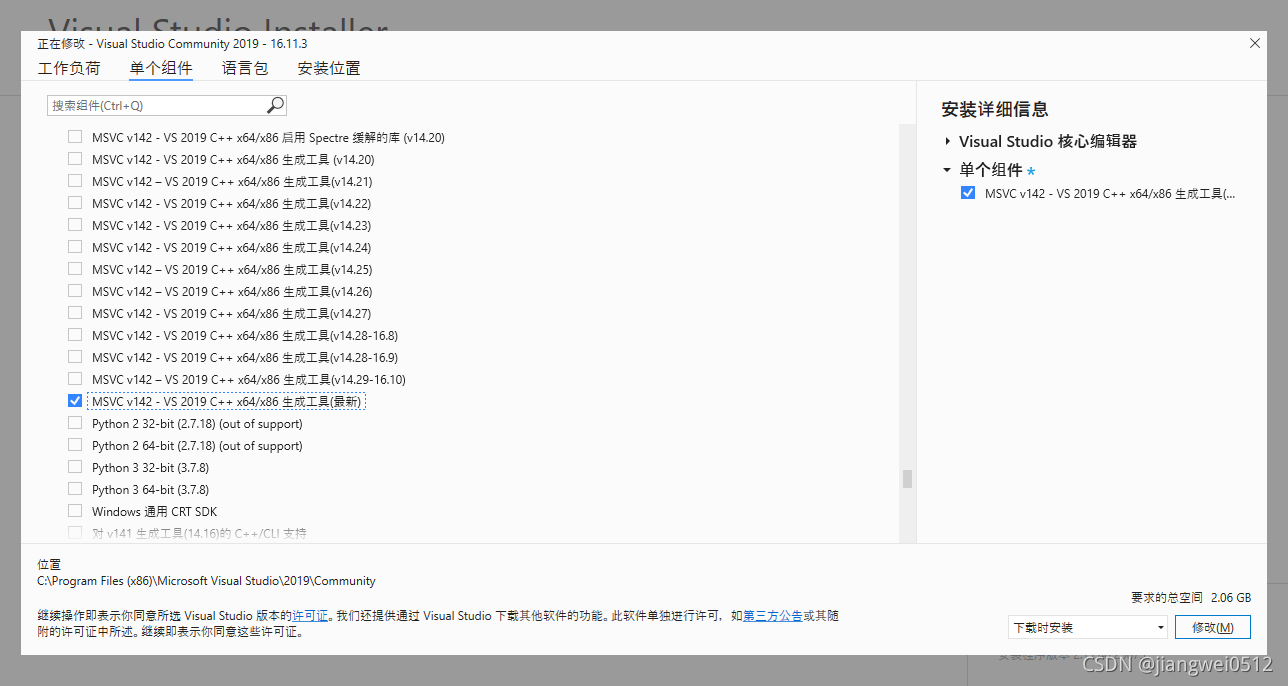Tick MSVC v142 生成工具(v14.29-16.10) checkbox
Viewport: 1288px width, 686px height.
point(75,379)
